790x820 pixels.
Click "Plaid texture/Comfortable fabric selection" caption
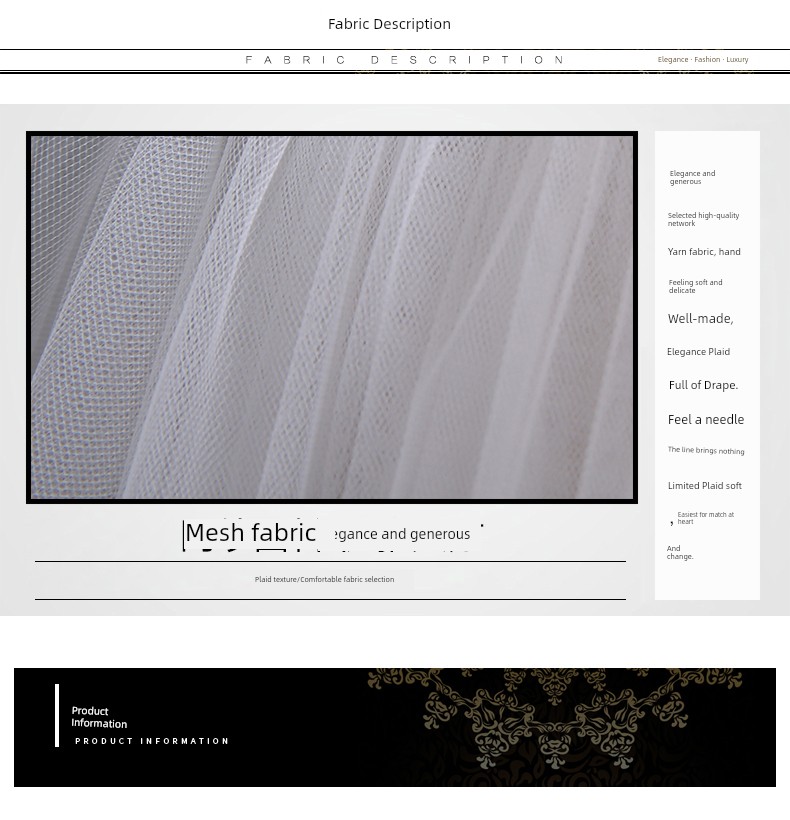(324, 580)
